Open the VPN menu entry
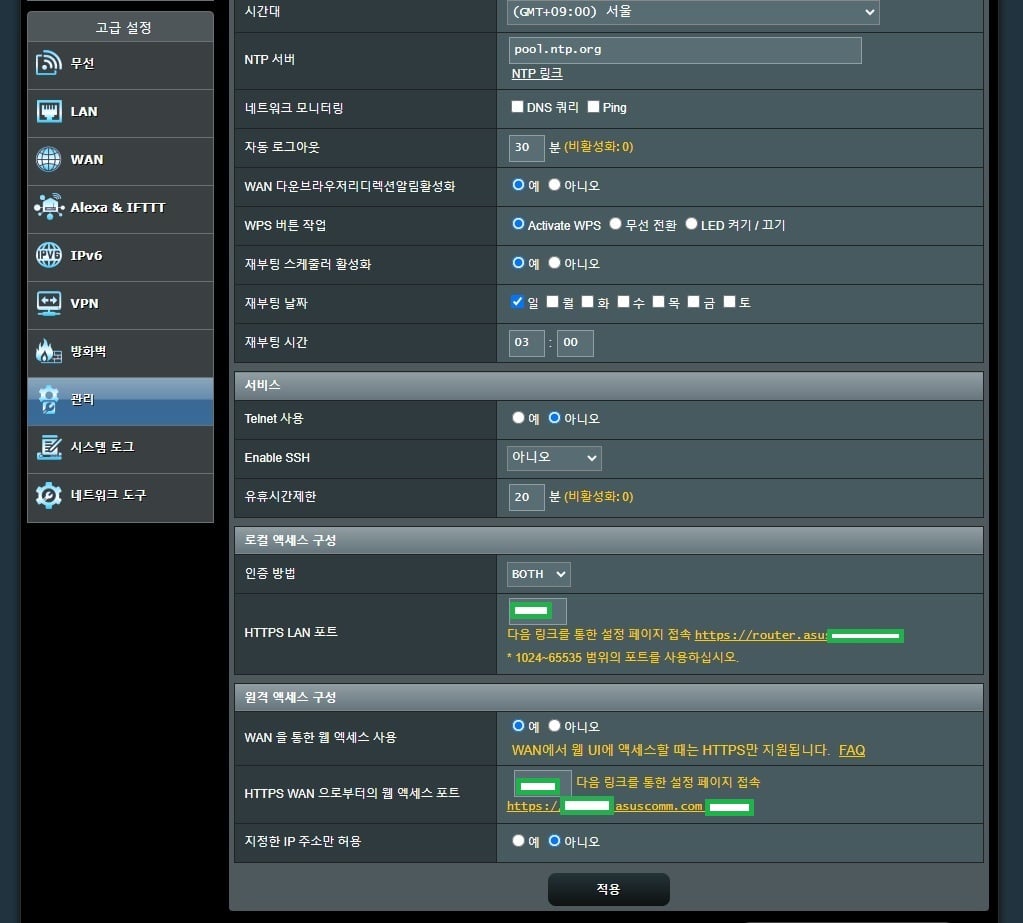Viewport: 1023px width, 923px height. [x=121, y=305]
